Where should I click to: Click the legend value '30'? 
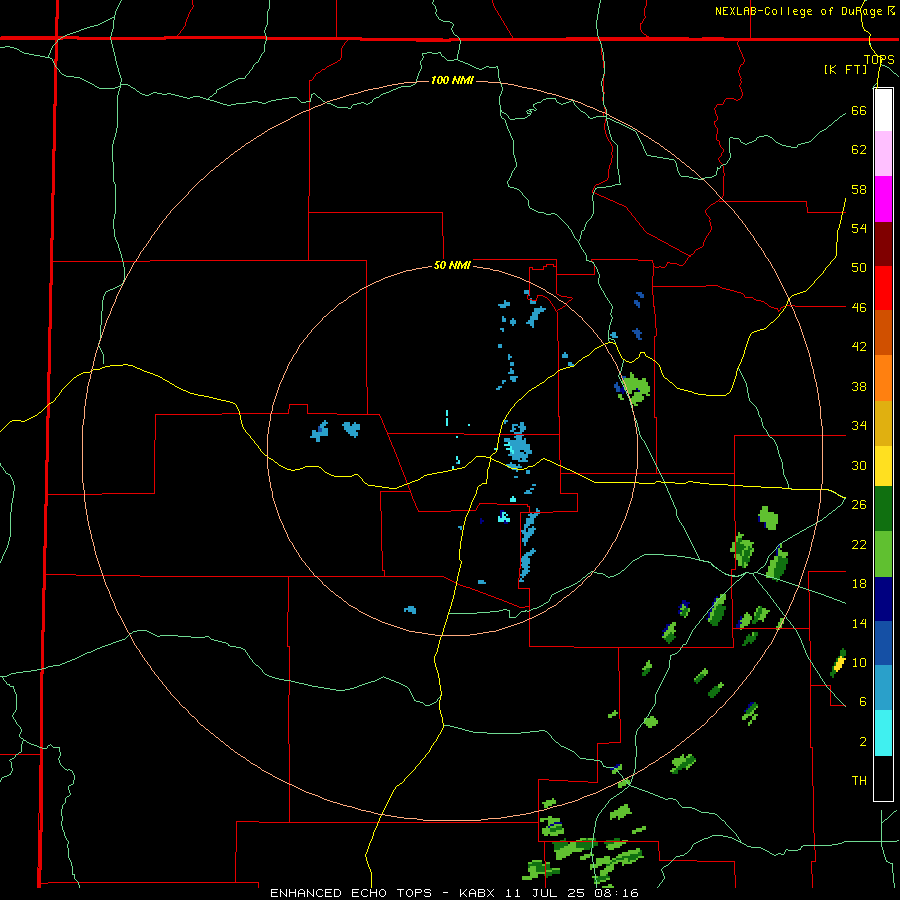click(x=859, y=465)
